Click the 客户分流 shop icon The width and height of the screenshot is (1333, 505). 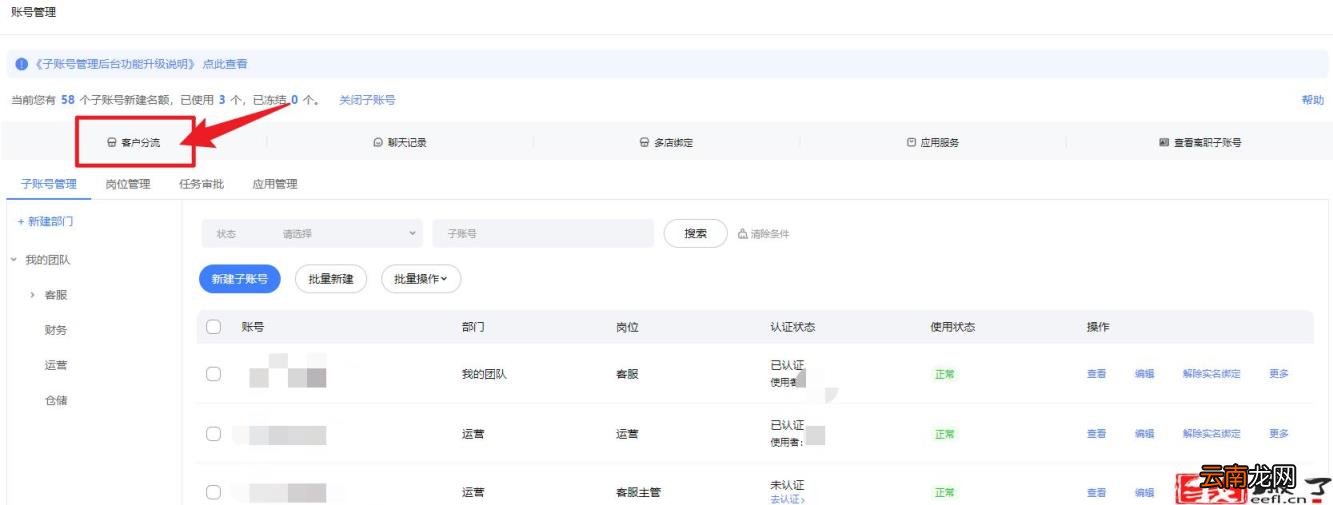(x=112, y=143)
